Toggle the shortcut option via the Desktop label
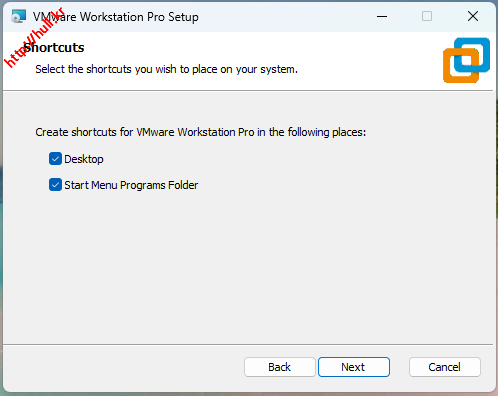Image resolution: width=498 pixels, height=396 pixels. click(84, 159)
